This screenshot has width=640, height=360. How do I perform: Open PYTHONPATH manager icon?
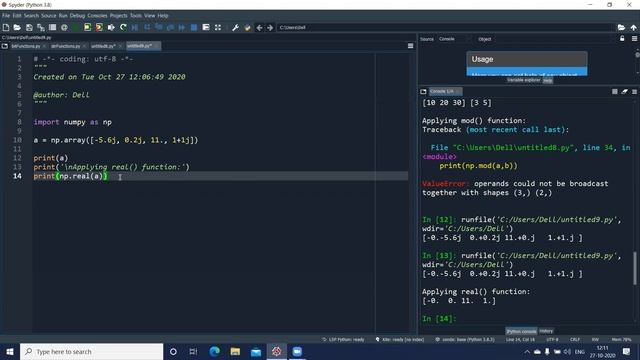click(247, 27)
